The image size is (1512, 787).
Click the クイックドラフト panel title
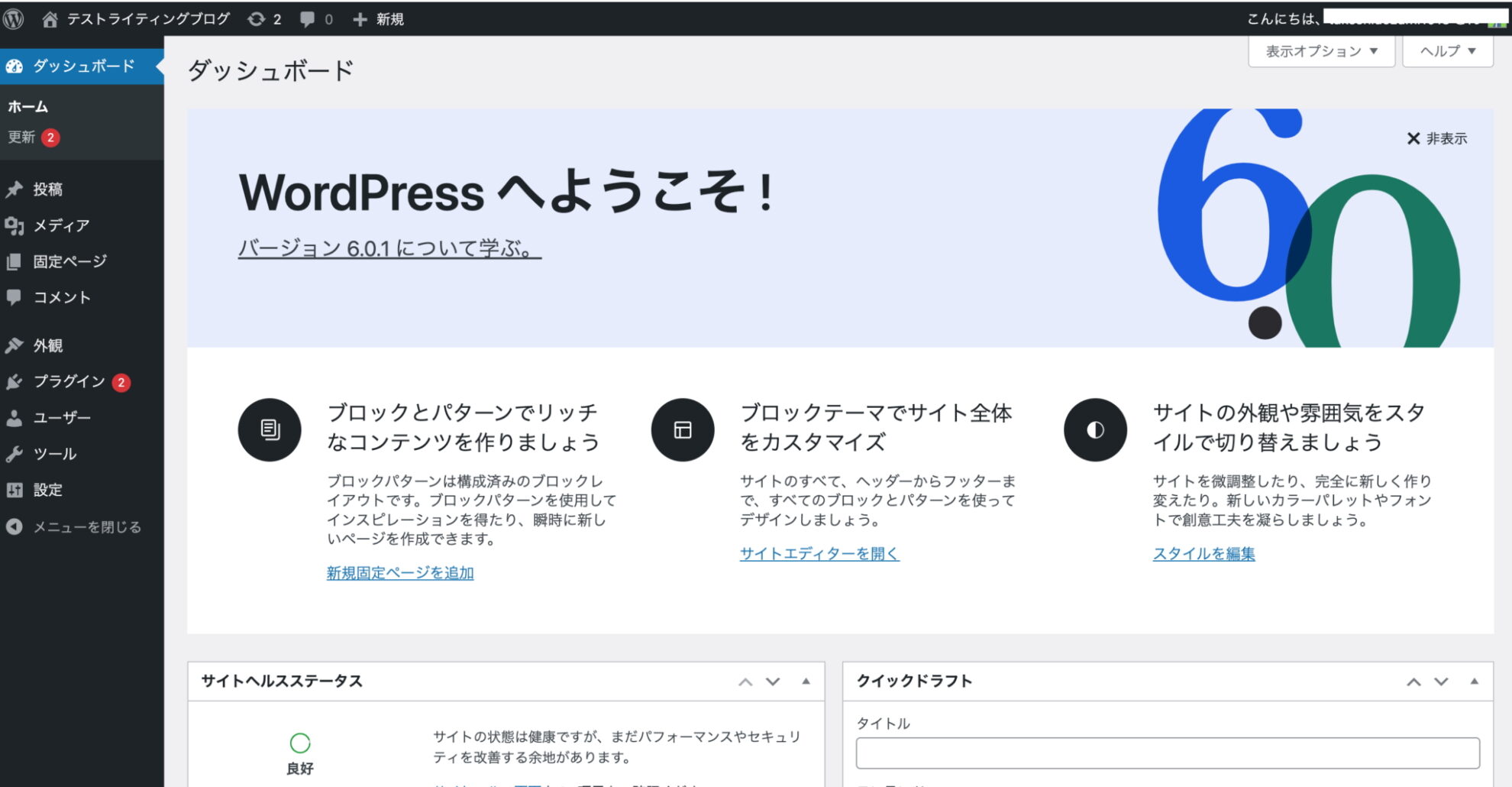914,681
